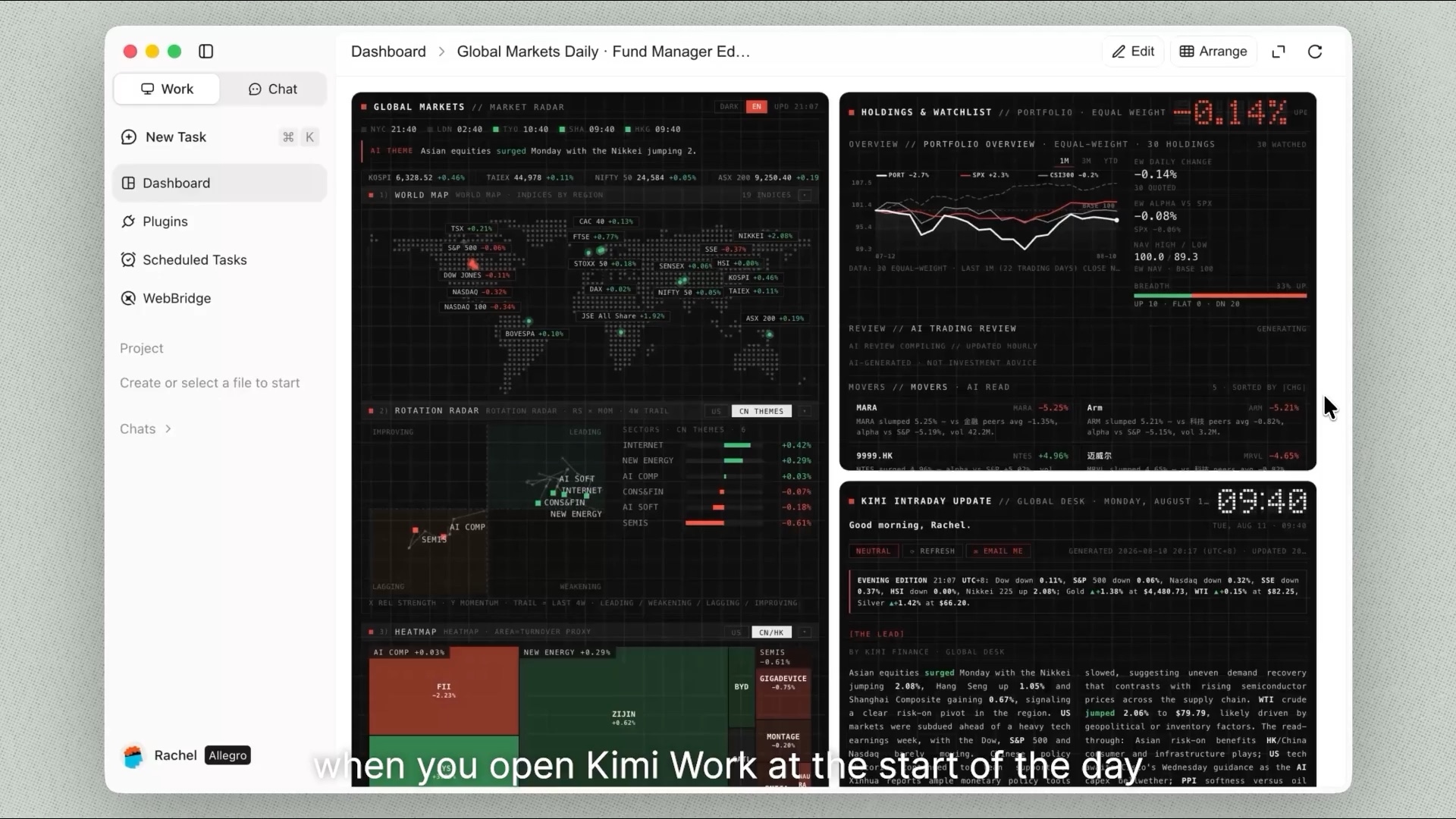Viewport: 1456px width, 819px height.
Task: Select the CN/HK toggle in Heatmap
Action: point(771,632)
